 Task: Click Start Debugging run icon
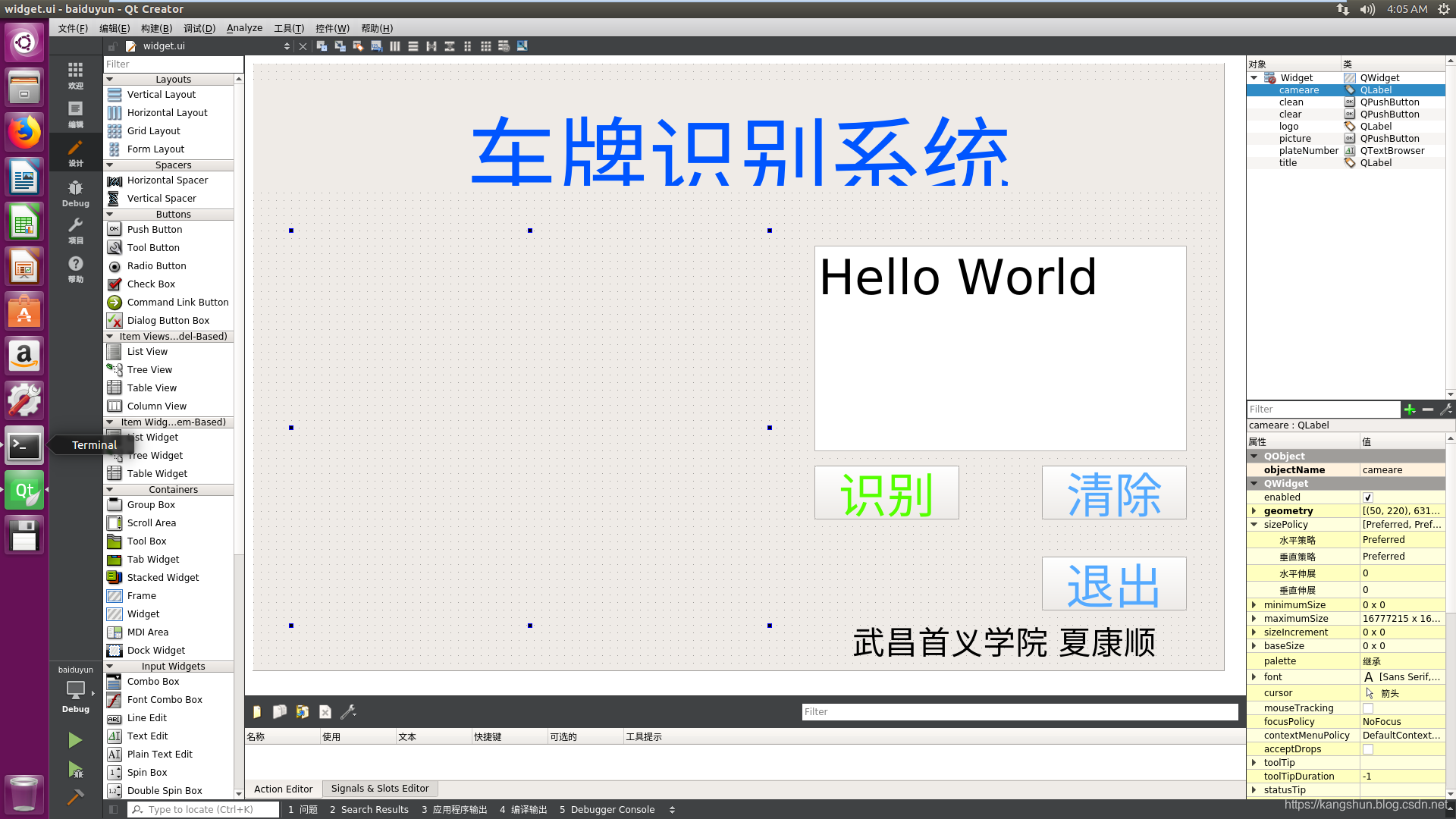(75, 769)
